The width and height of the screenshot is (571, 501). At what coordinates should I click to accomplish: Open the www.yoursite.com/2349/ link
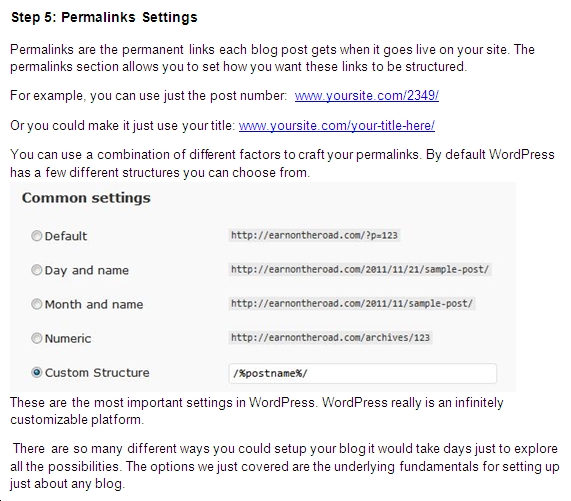tap(367, 96)
